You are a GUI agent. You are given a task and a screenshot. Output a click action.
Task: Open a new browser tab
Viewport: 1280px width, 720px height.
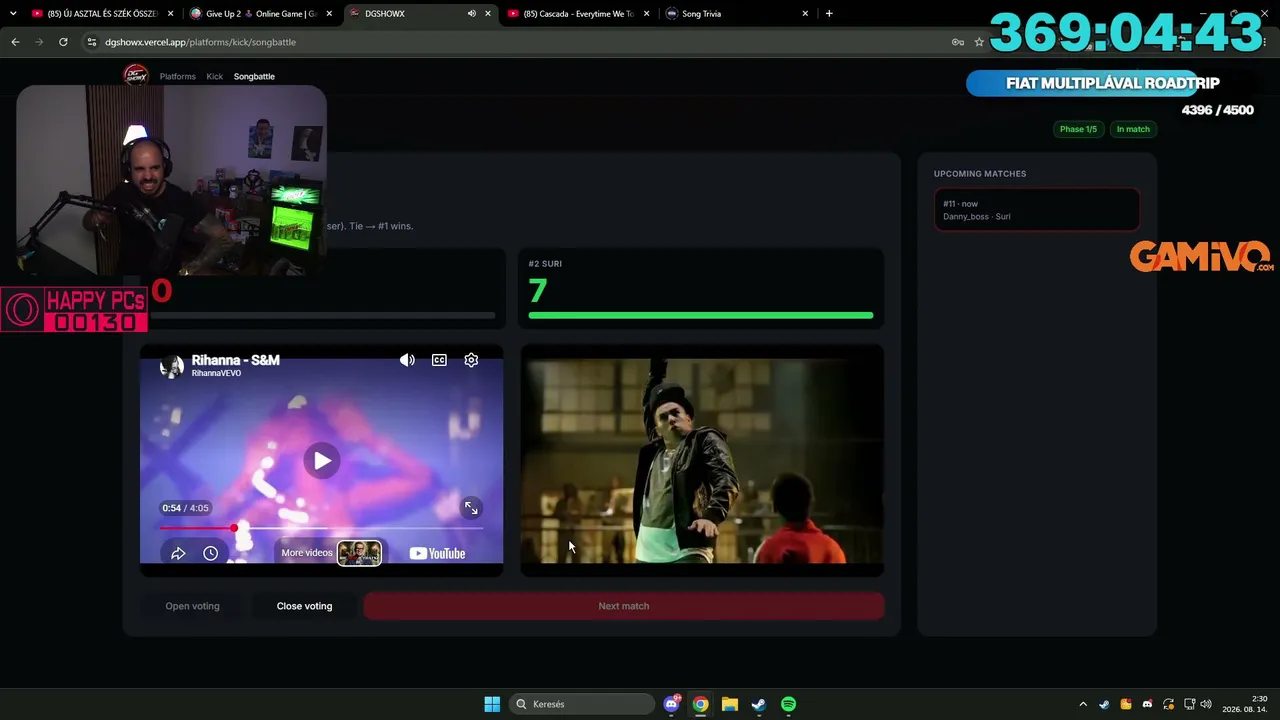pyautogui.click(x=829, y=14)
